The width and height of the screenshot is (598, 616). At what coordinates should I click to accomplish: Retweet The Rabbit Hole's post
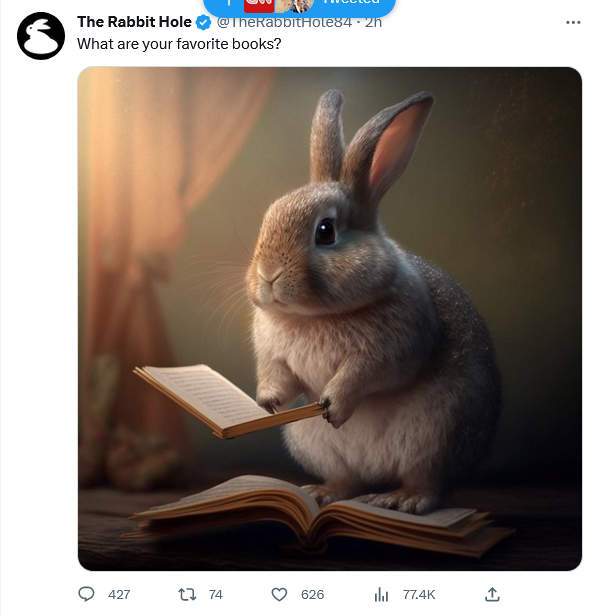pyautogui.click(x=187, y=594)
